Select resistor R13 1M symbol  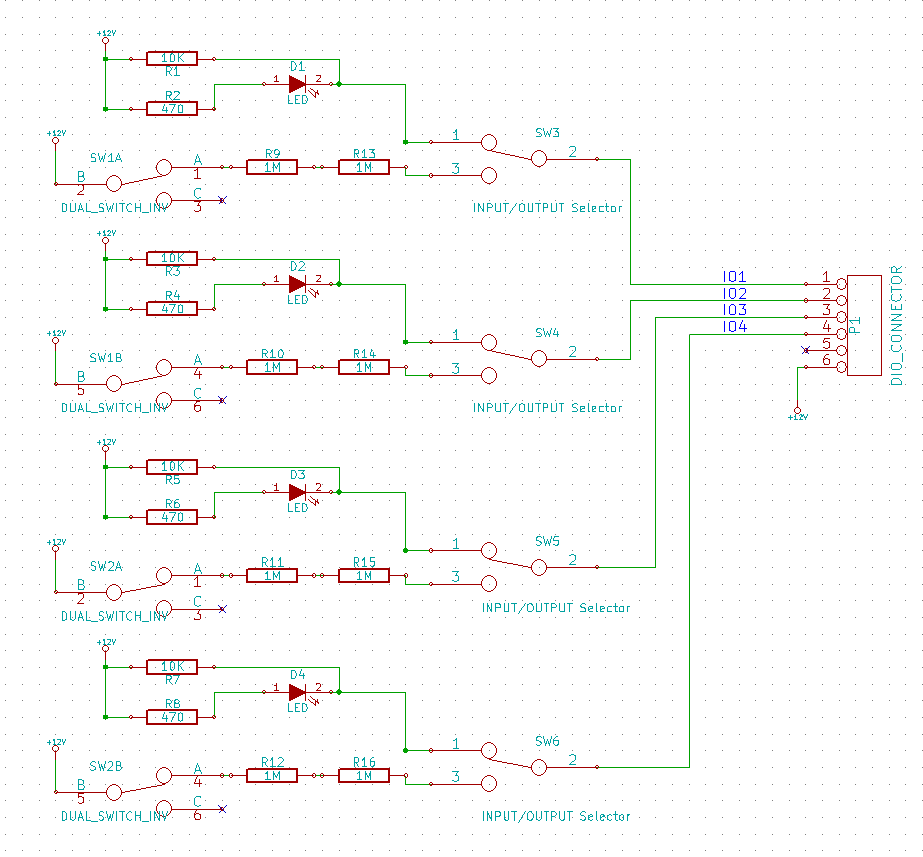pos(364,167)
